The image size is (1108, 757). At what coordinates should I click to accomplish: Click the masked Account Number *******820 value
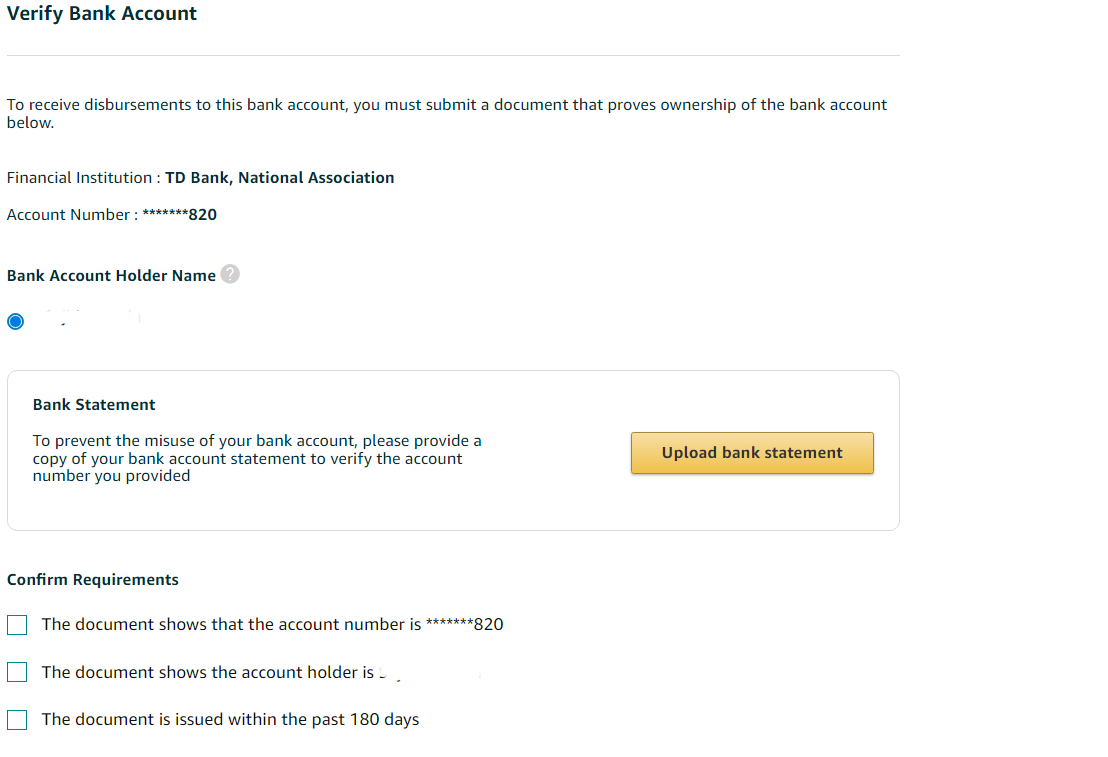point(179,215)
